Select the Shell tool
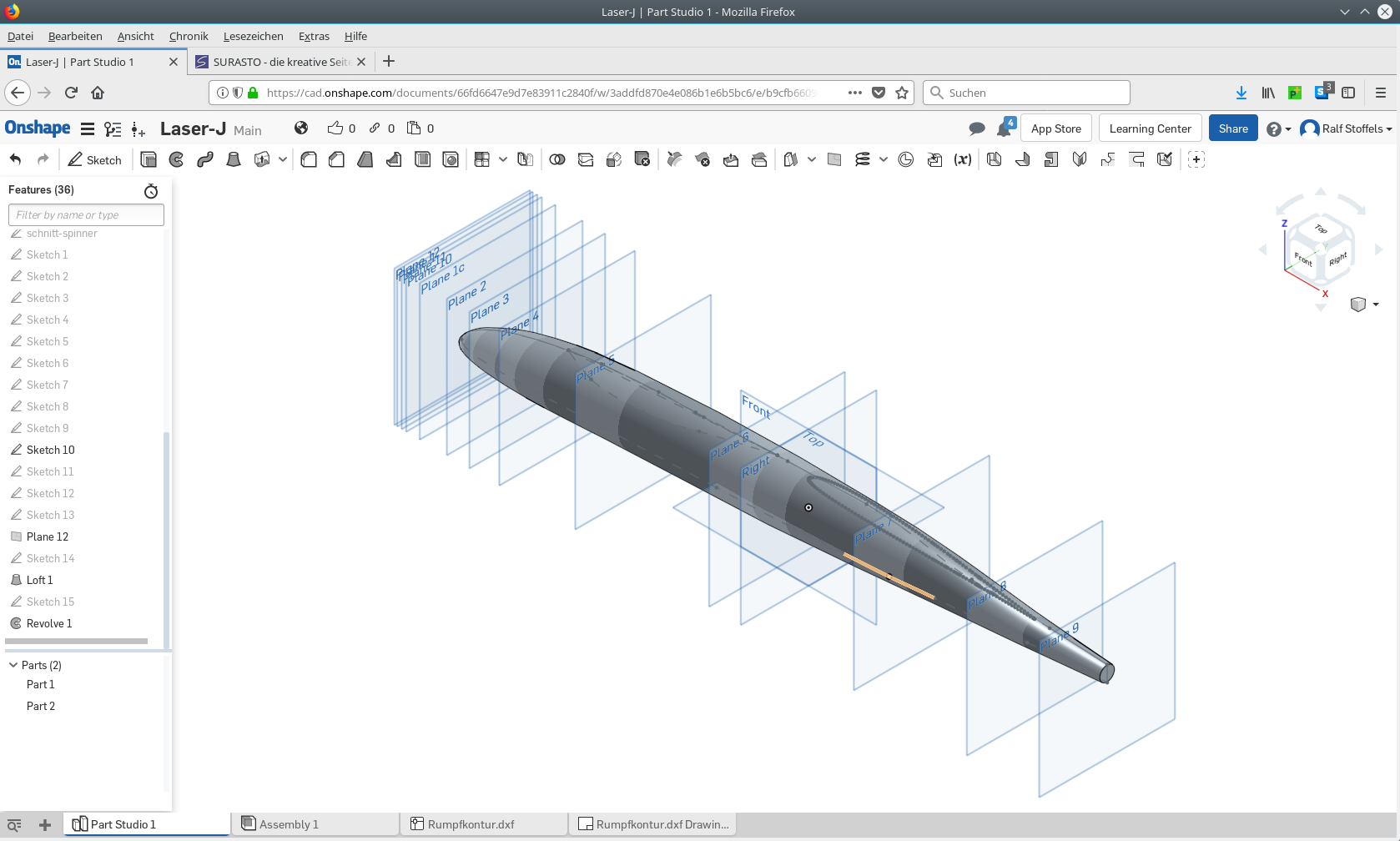Screen dimensions: 1400x841 pyautogui.click(x=423, y=159)
